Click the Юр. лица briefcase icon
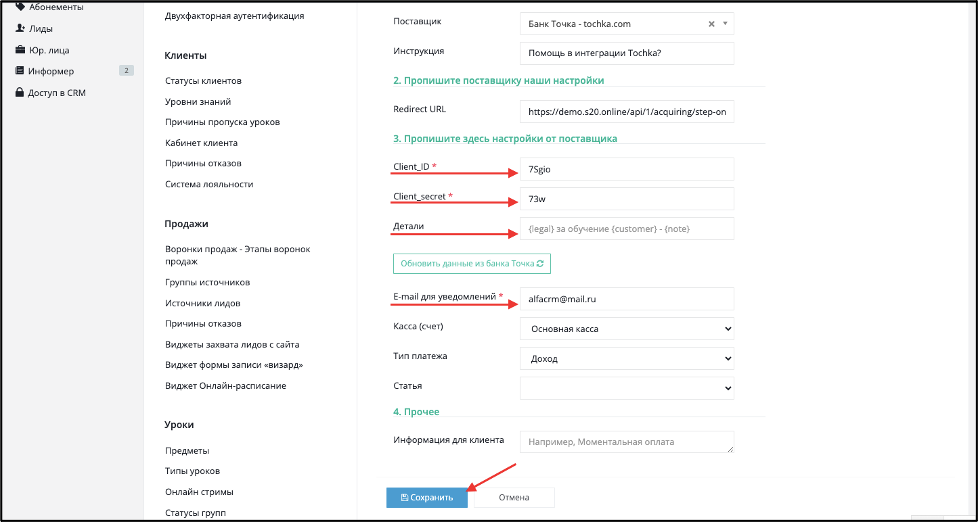The image size is (979, 522). [19, 50]
